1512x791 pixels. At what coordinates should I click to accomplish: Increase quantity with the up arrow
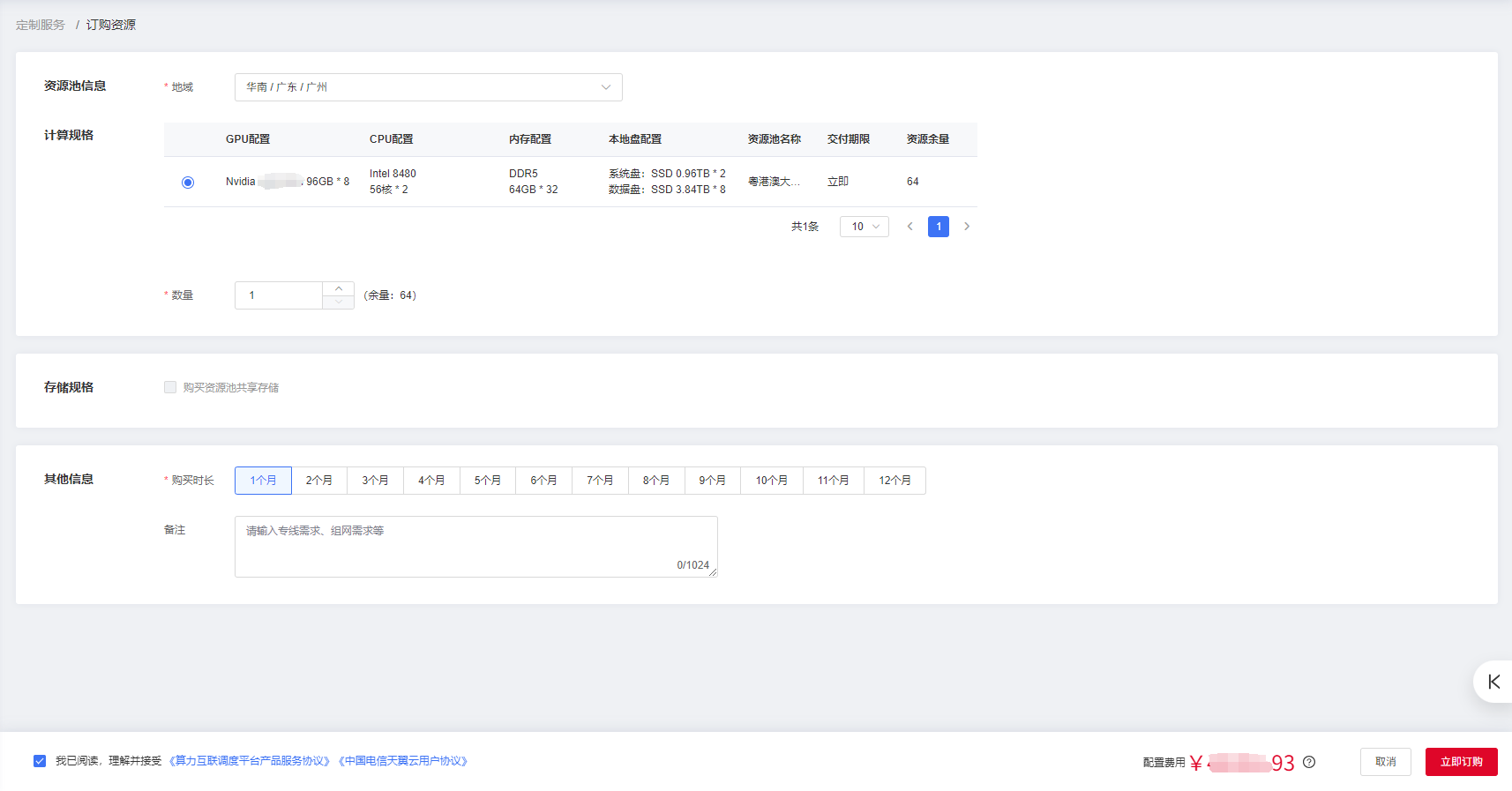point(339,289)
